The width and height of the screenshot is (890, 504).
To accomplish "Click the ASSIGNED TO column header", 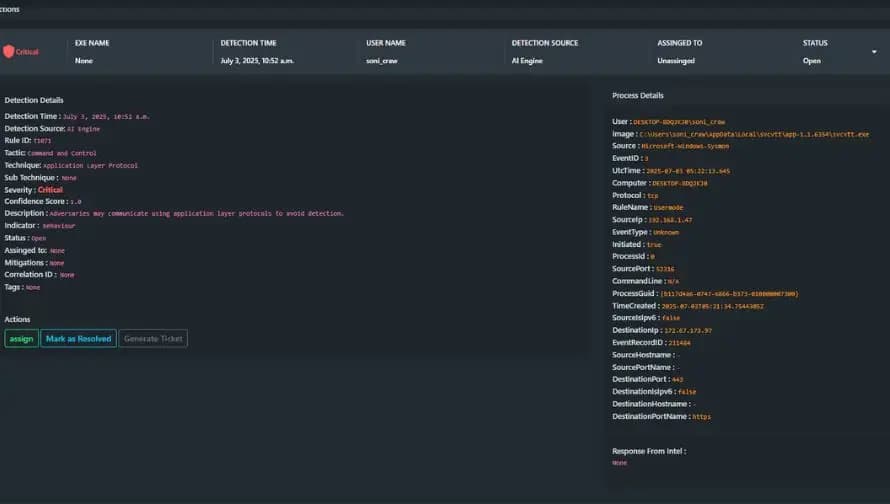I will click(x=679, y=43).
